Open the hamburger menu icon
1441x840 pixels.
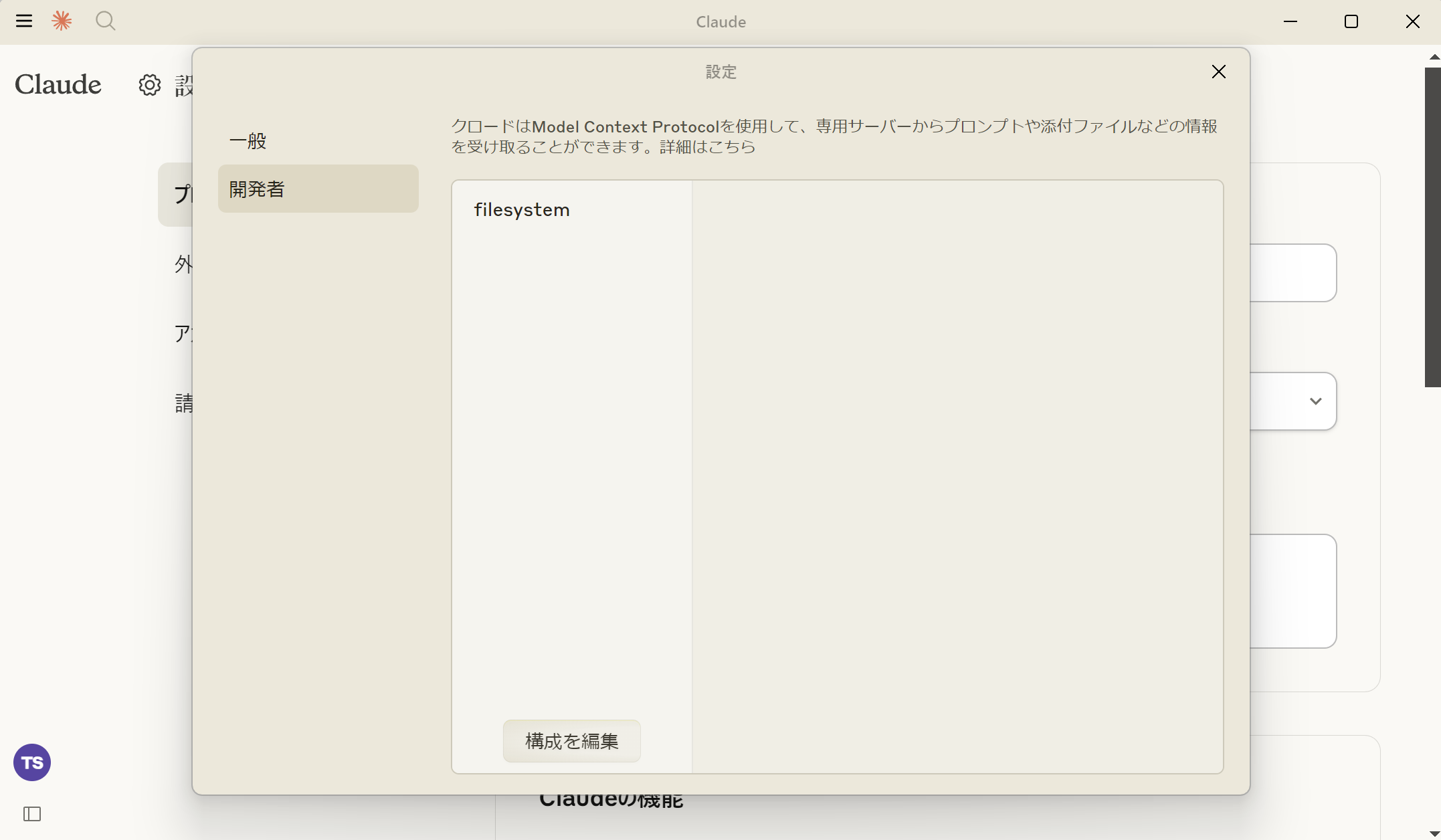click(x=24, y=21)
